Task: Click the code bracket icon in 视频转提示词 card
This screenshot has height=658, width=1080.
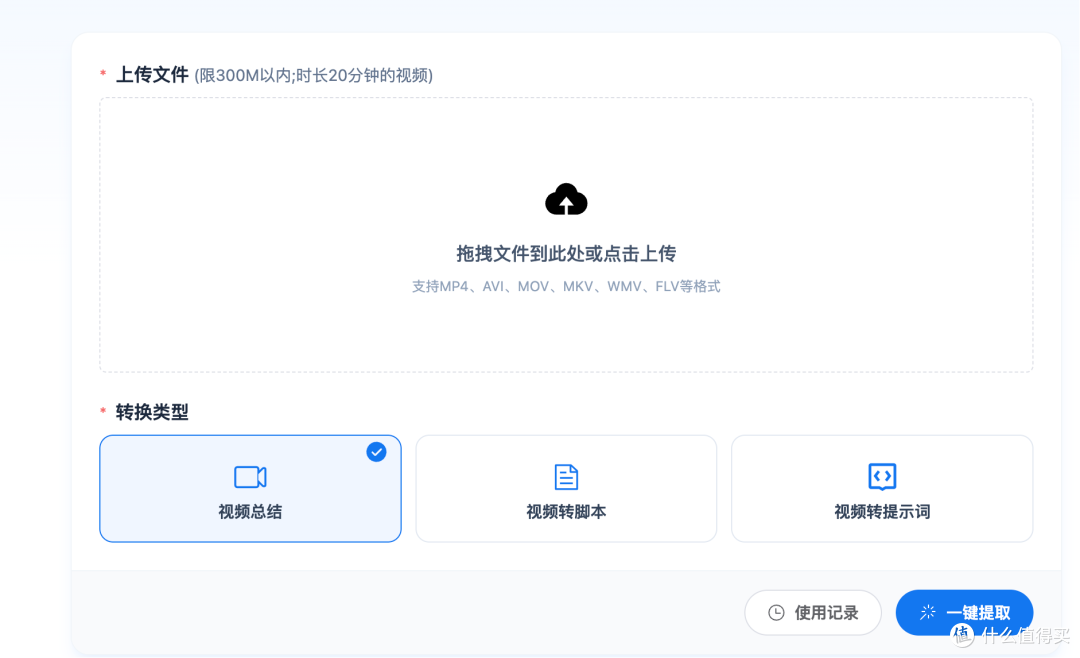Action: click(x=882, y=476)
